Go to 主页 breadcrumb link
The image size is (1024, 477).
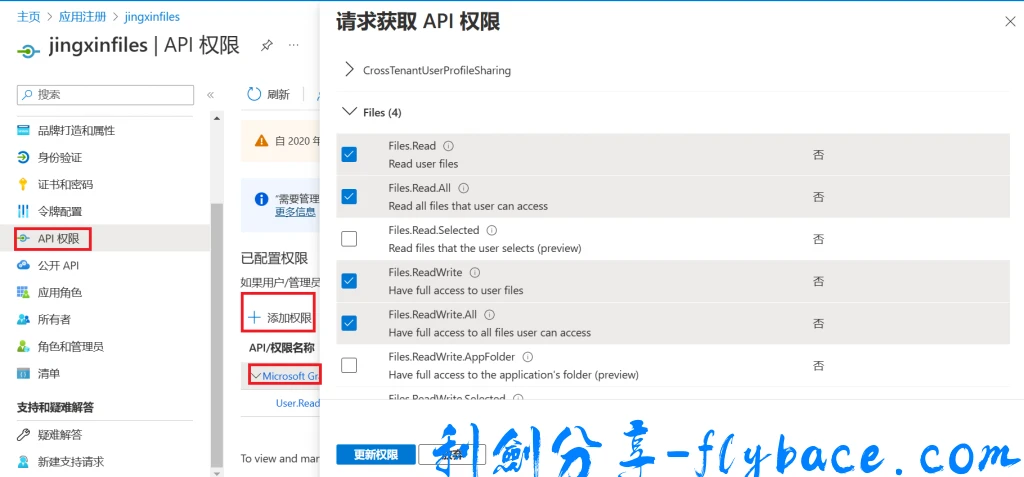(x=27, y=16)
